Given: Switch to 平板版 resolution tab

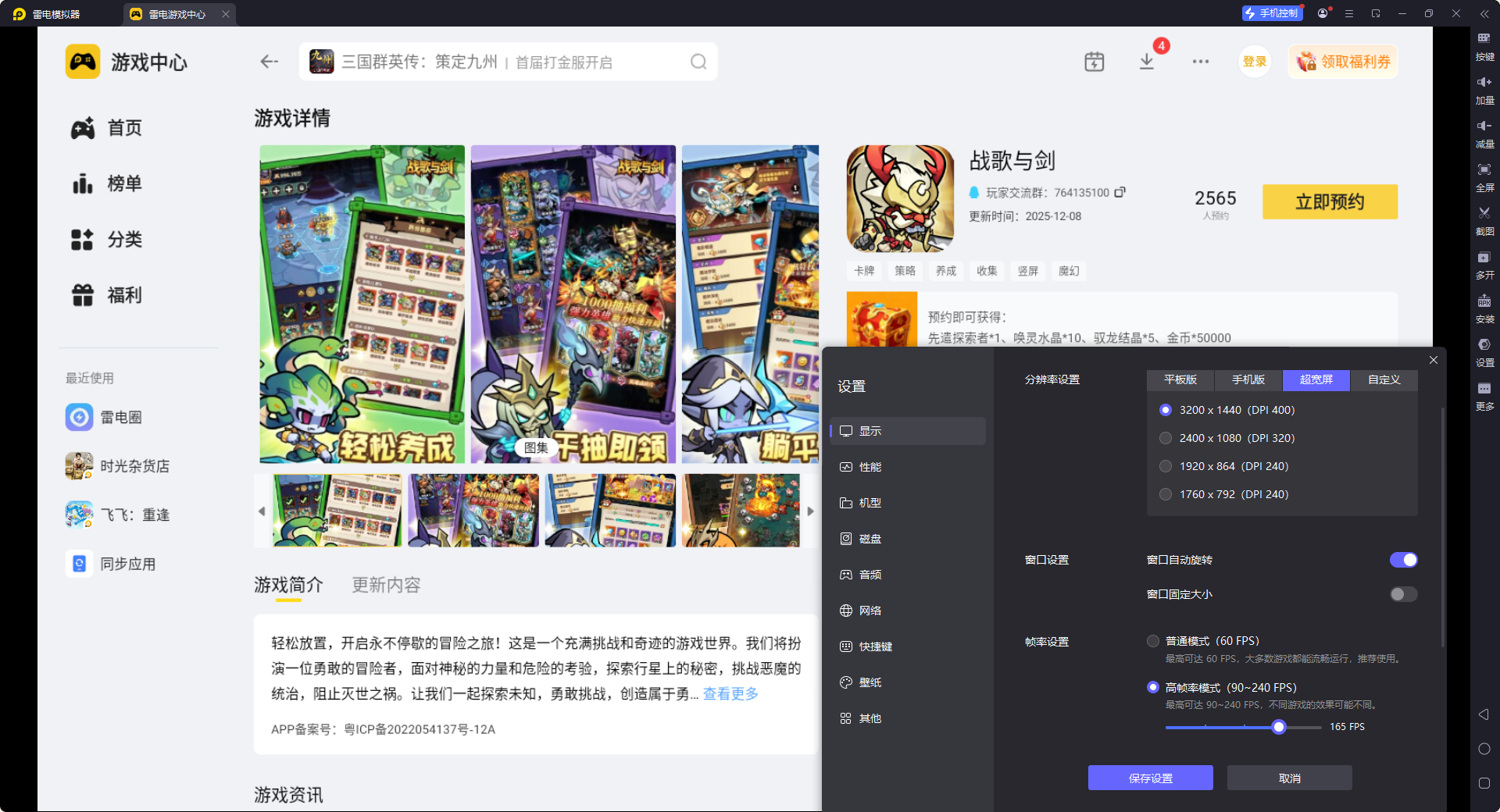Looking at the screenshot, I should coord(1180,379).
